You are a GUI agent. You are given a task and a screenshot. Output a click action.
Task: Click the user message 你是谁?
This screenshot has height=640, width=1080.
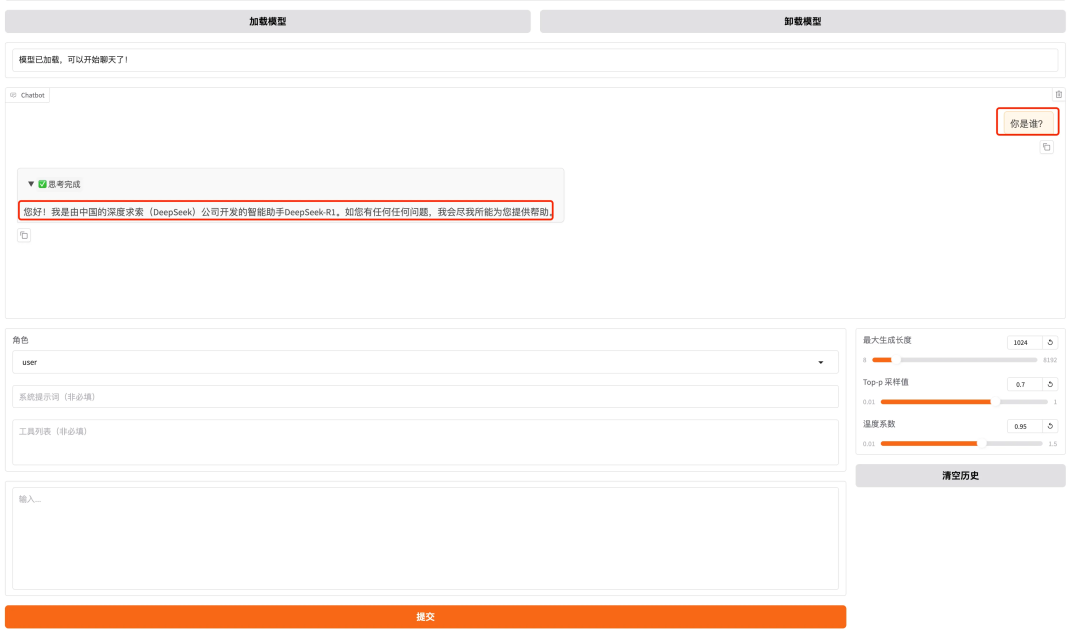(x=1026, y=123)
